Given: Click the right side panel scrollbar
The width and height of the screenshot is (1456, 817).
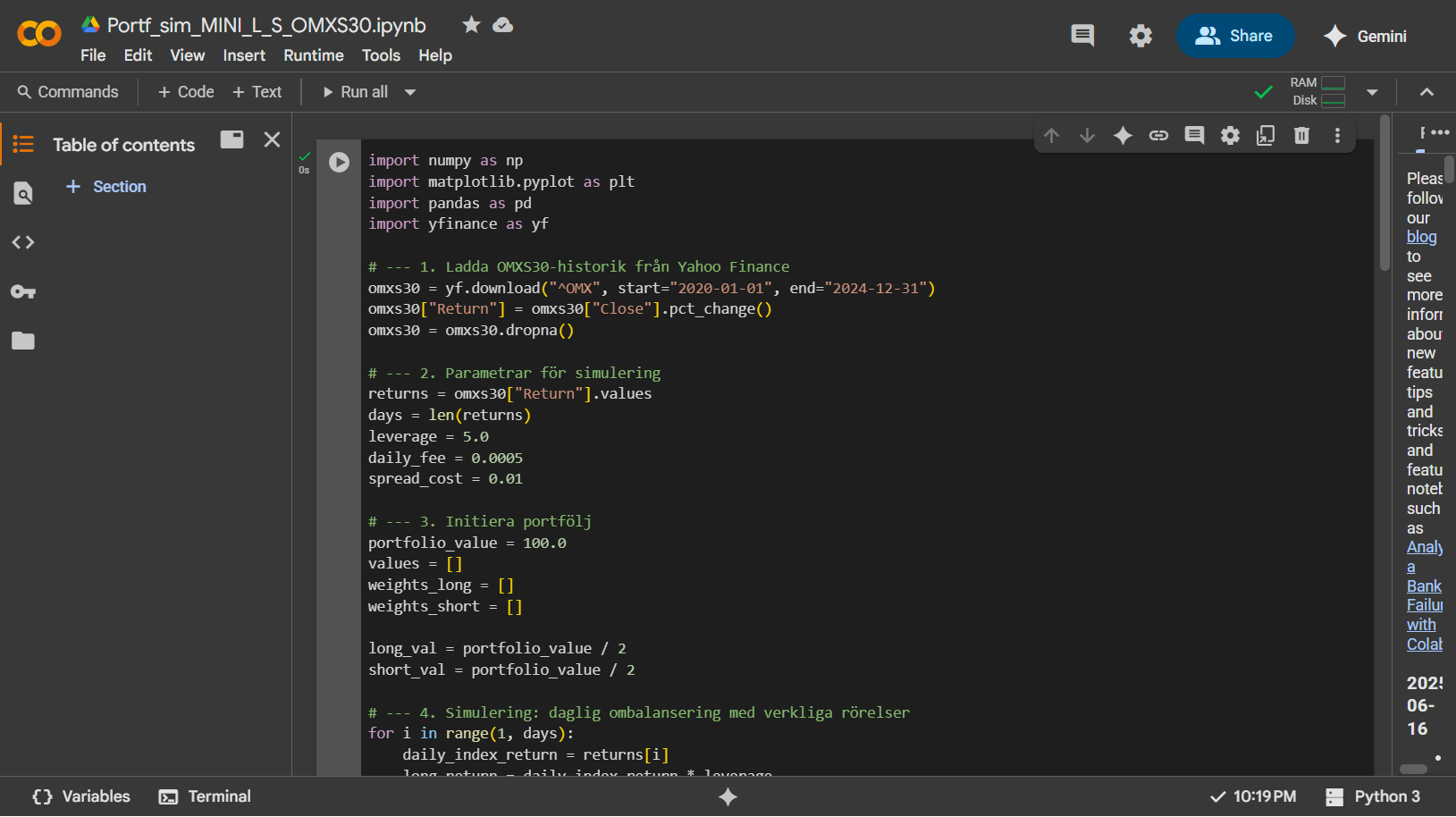Looking at the screenshot, I should 1450,169.
